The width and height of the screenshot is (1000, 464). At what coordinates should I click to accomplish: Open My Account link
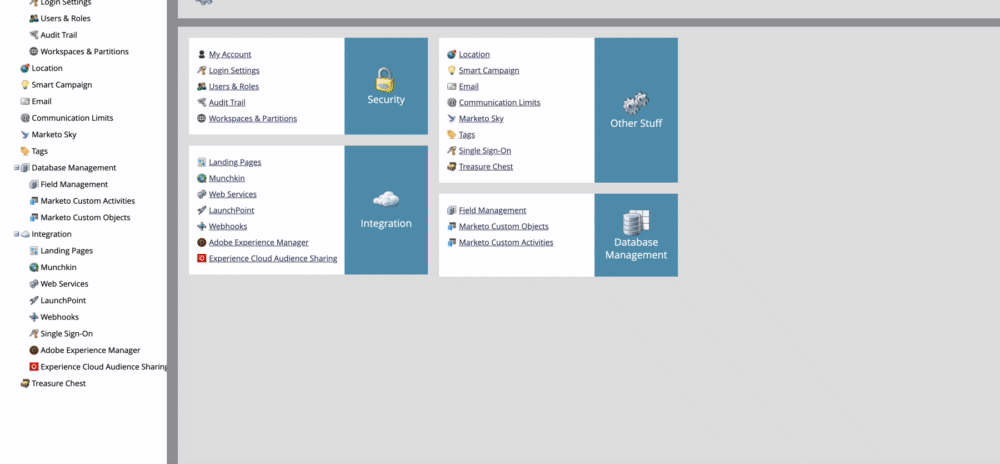click(x=230, y=54)
